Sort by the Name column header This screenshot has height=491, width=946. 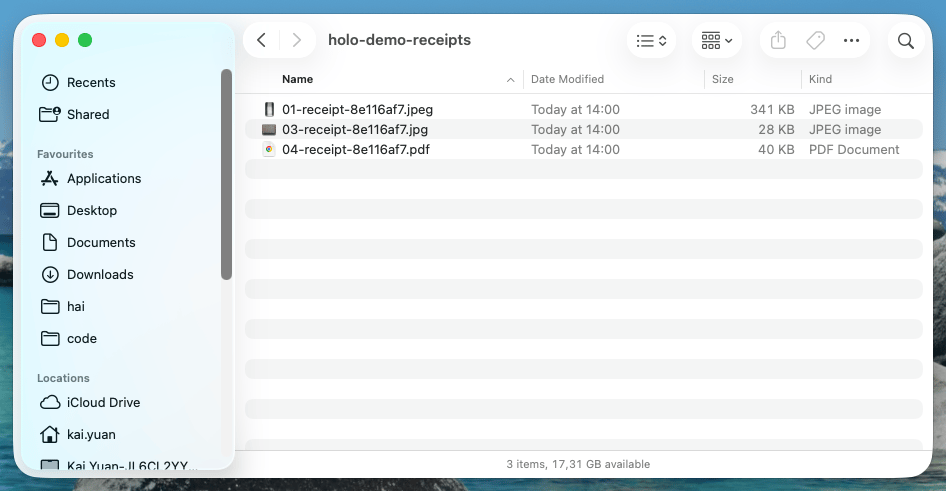coord(297,79)
